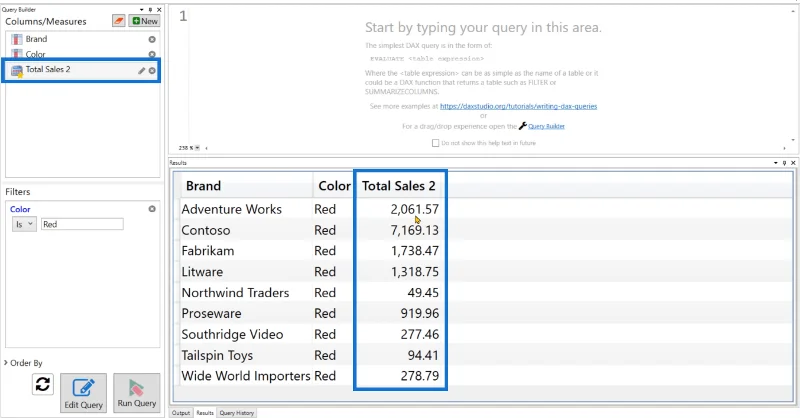Open daxstudio.org writing-dax-queries link
This screenshot has width=800, height=418.
tap(518, 106)
